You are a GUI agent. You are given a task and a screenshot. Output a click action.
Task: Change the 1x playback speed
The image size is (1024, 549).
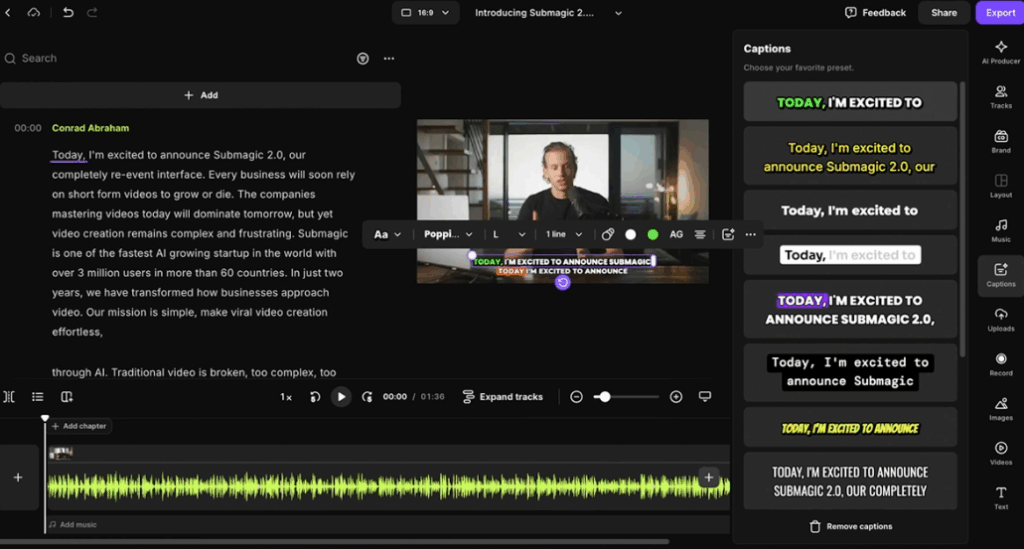point(286,397)
